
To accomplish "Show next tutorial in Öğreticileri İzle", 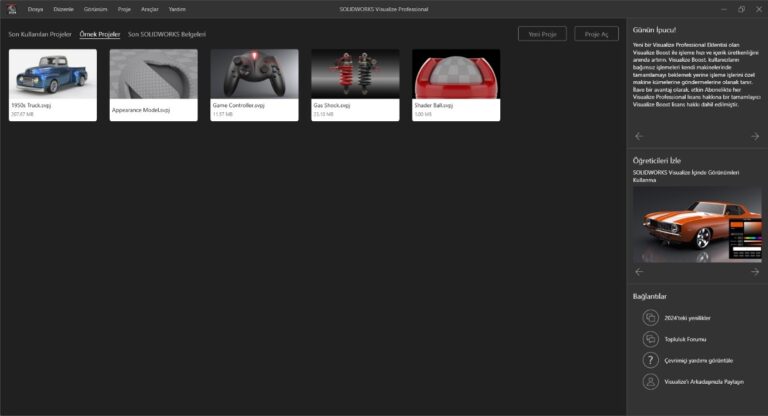I will pyautogui.click(x=755, y=271).
